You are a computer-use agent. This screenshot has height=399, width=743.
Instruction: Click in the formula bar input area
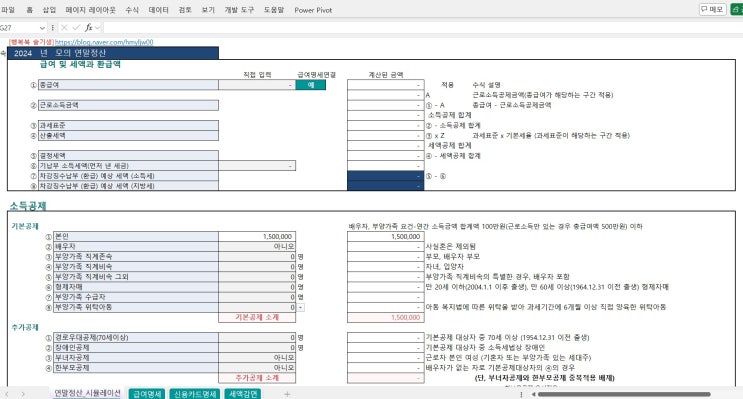point(422,28)
